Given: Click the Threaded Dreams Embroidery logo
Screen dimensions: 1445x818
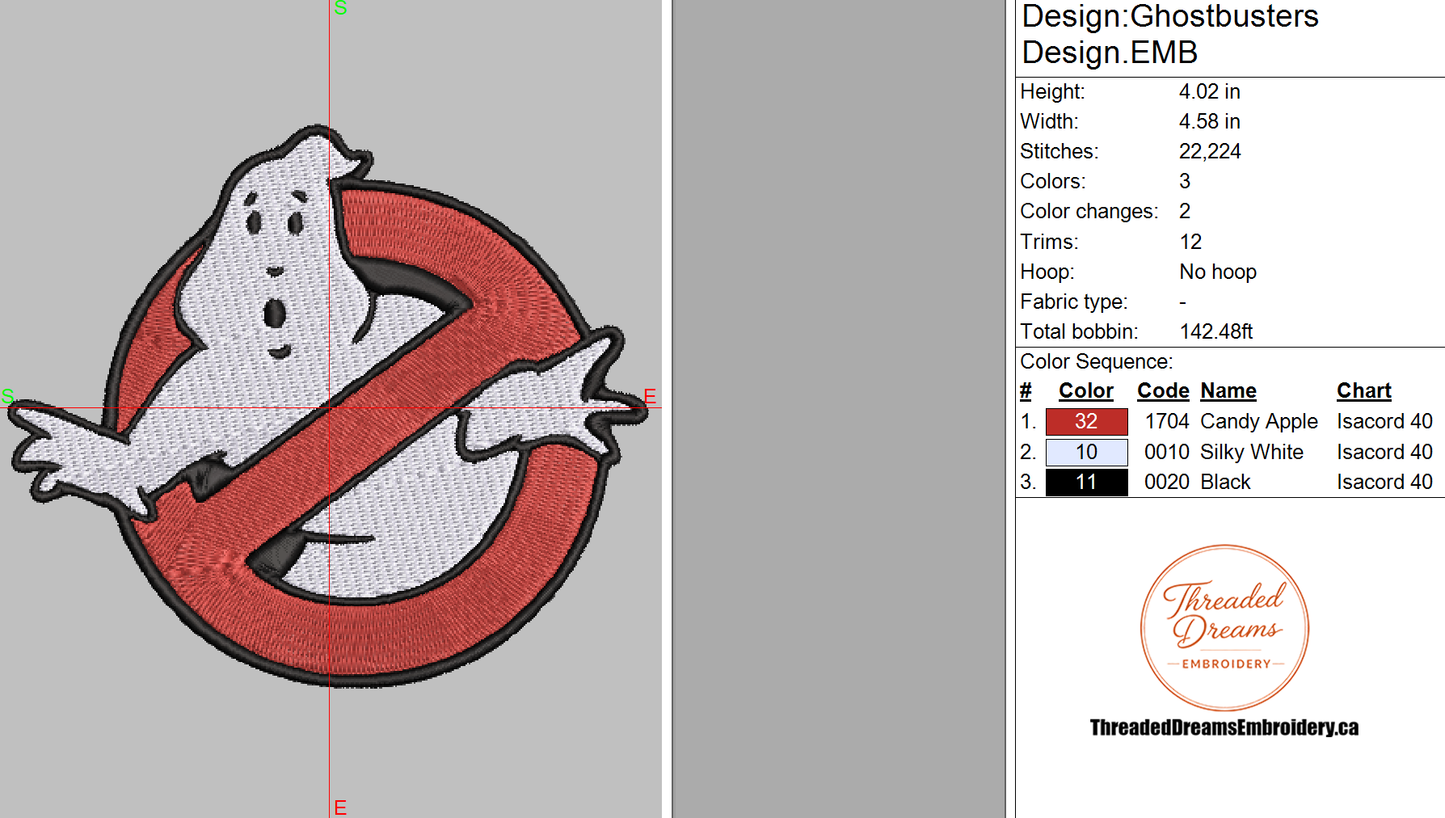Looking at the screenshot, I should tap(1225, 629).
